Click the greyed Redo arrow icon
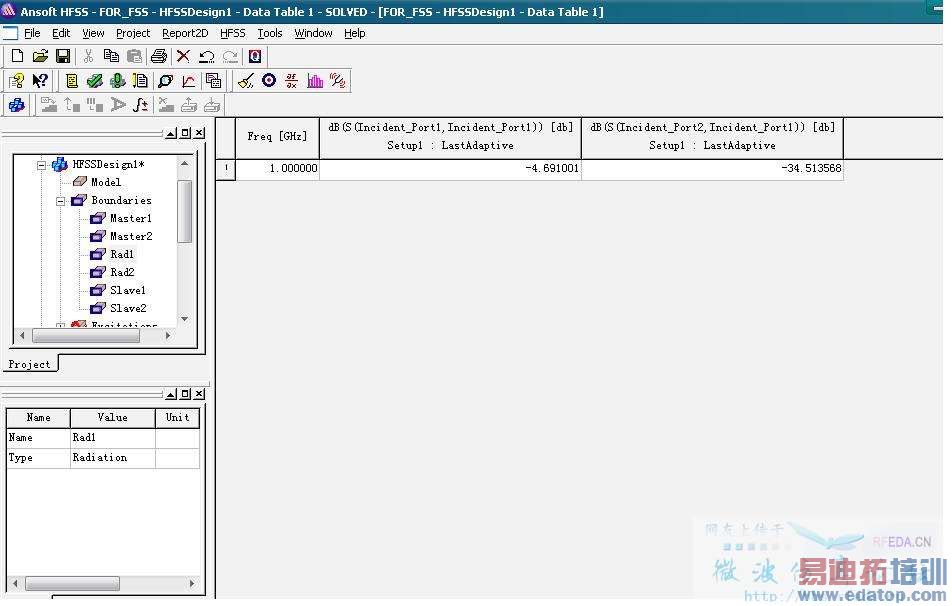The width and height of the screenshot is (952, 606). 230,56
